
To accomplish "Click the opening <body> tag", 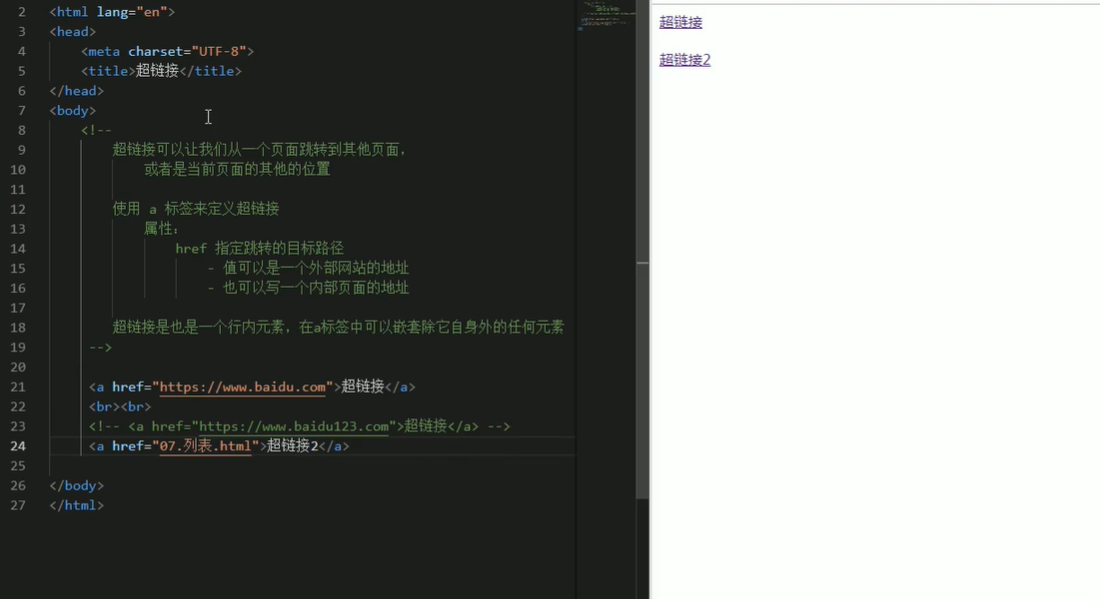I will (72, 111).
